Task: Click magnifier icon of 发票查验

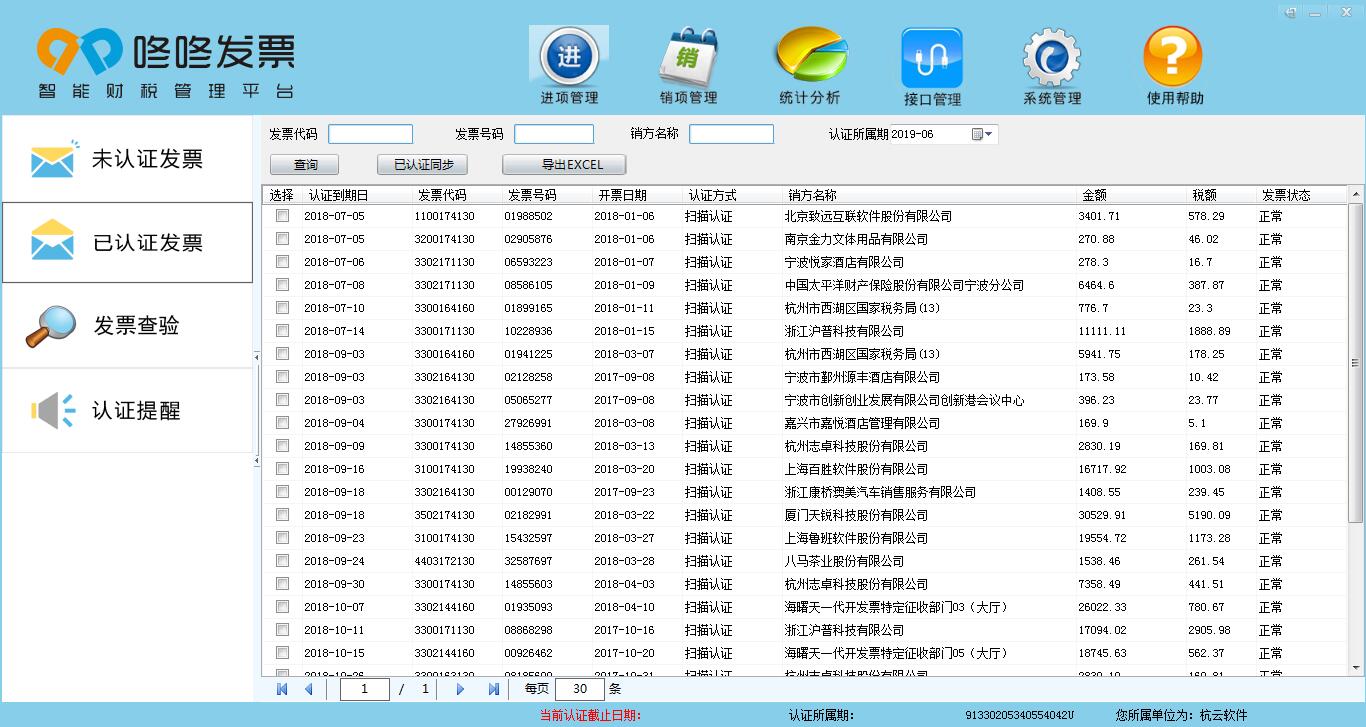Action: [52, 325]
